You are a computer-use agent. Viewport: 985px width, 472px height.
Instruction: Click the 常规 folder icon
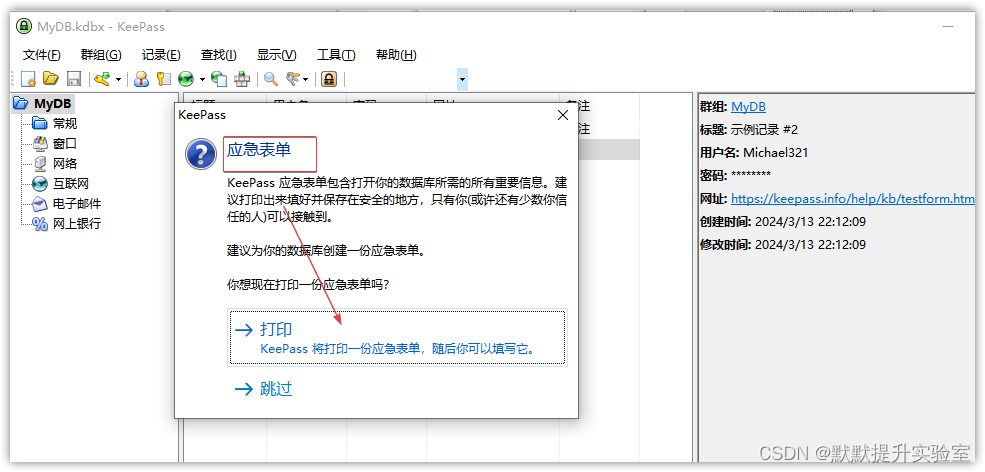tap(40, 123)
